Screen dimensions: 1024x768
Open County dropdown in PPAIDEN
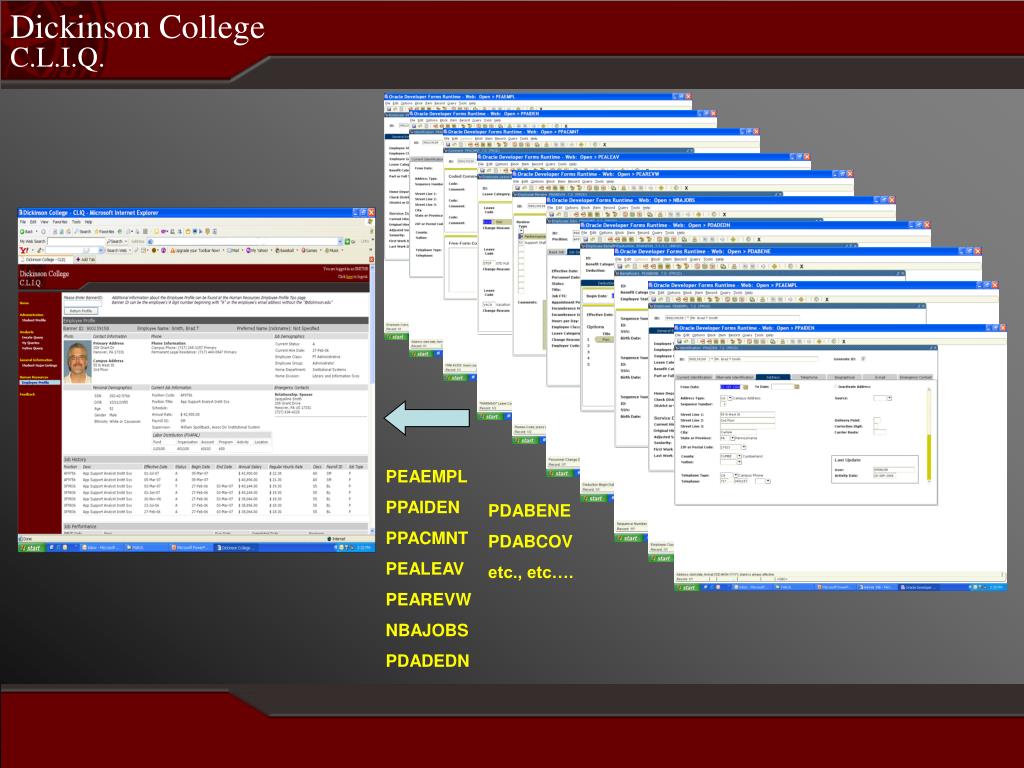(x=739, y=456)
